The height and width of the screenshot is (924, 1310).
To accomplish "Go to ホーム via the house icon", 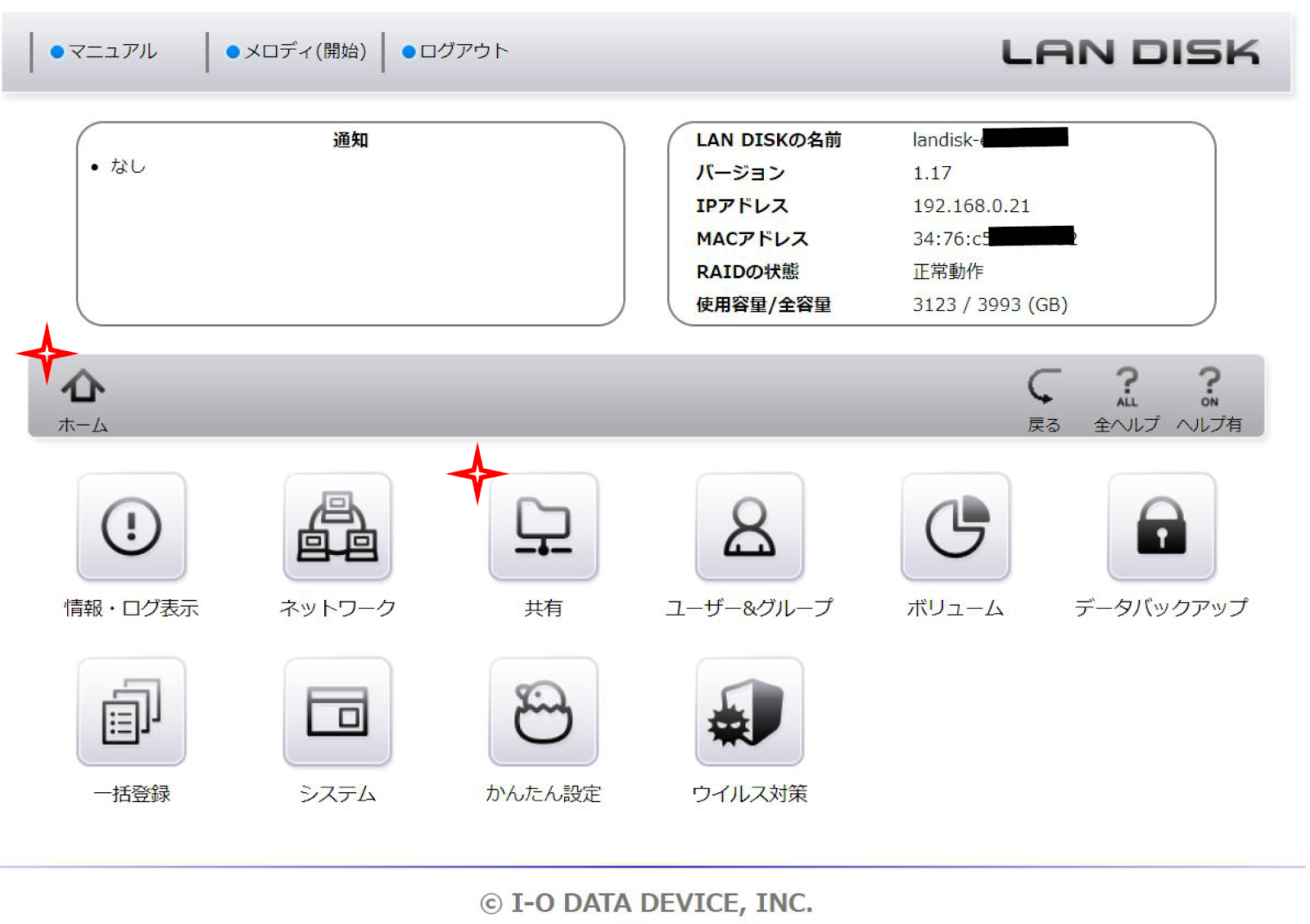I will tap(83, 386).
